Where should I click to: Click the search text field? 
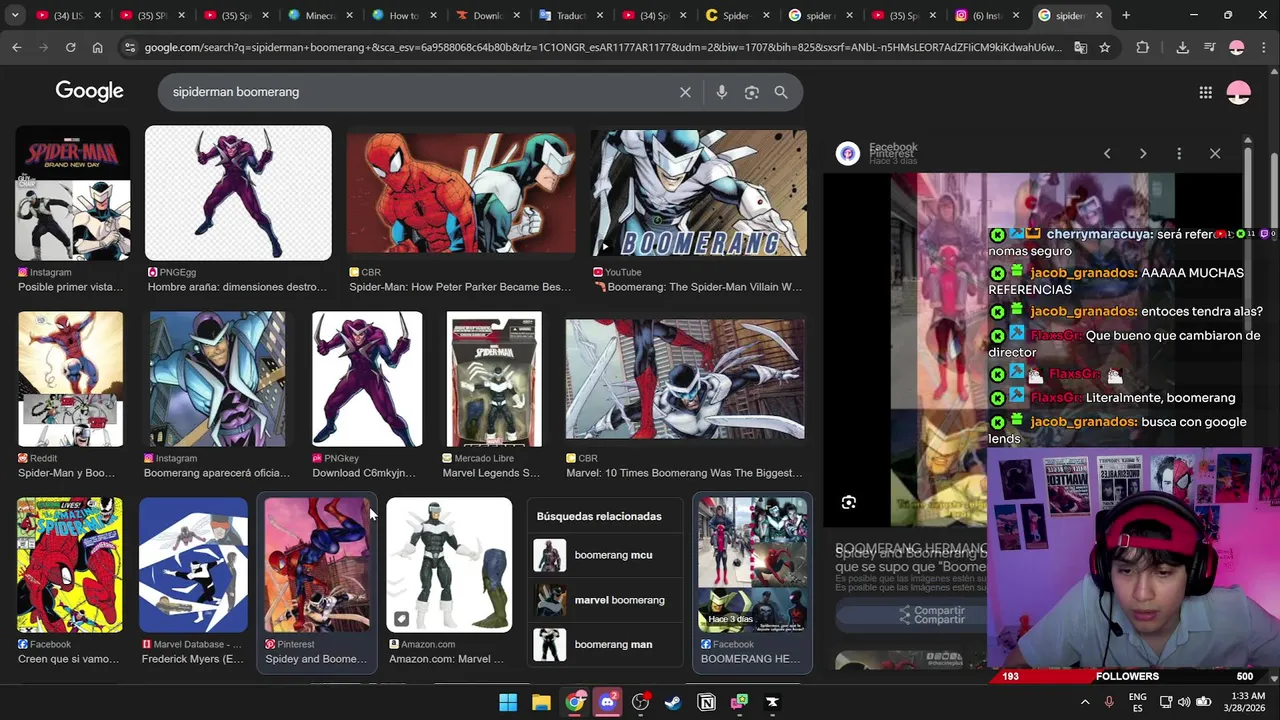pos(420,92)
